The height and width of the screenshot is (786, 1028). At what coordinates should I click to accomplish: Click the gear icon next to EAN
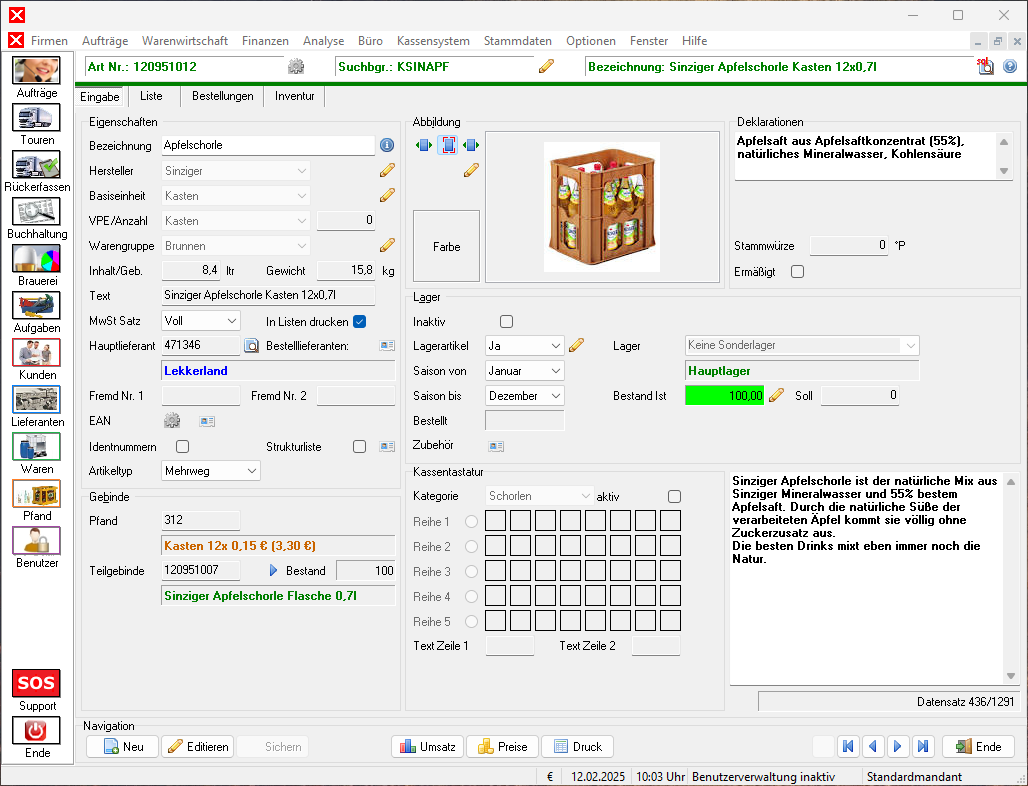click(172, 422)
